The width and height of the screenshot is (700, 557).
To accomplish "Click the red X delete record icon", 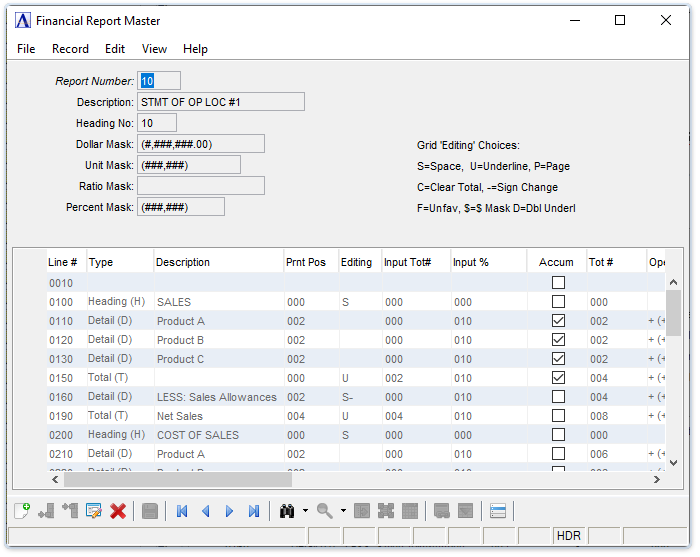I will [x=118, y=511].
